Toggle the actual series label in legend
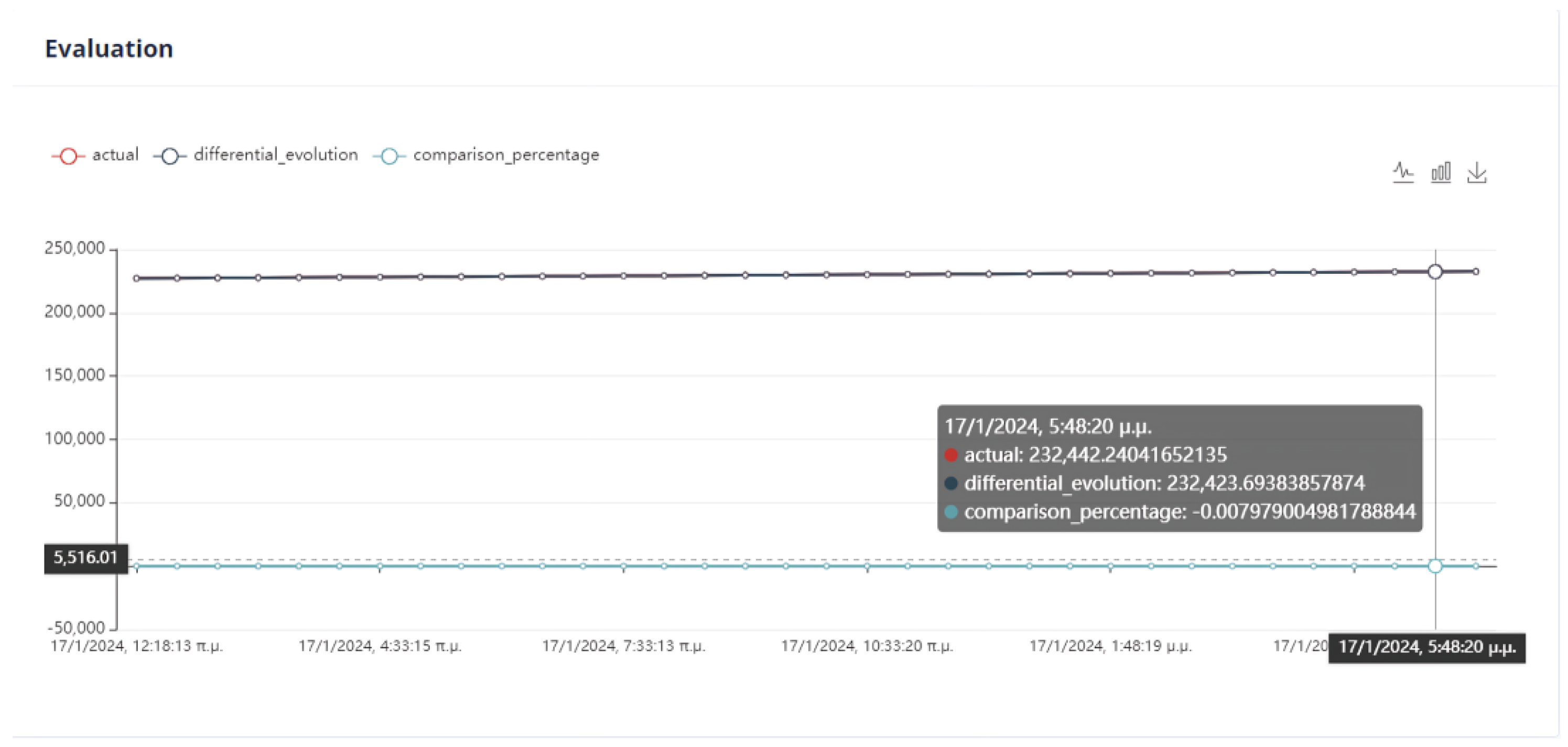This screenshot has width=1568, height=747. pos(115,155)
